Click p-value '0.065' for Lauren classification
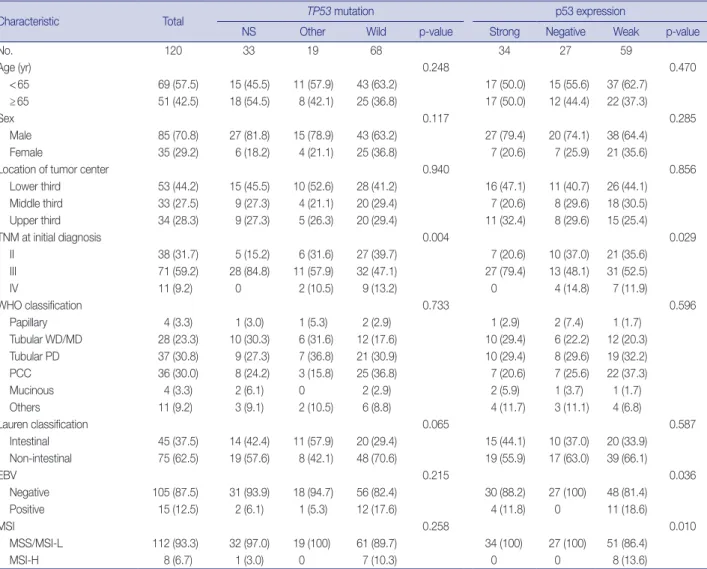The image size is (707, 569). click(436, 425)
